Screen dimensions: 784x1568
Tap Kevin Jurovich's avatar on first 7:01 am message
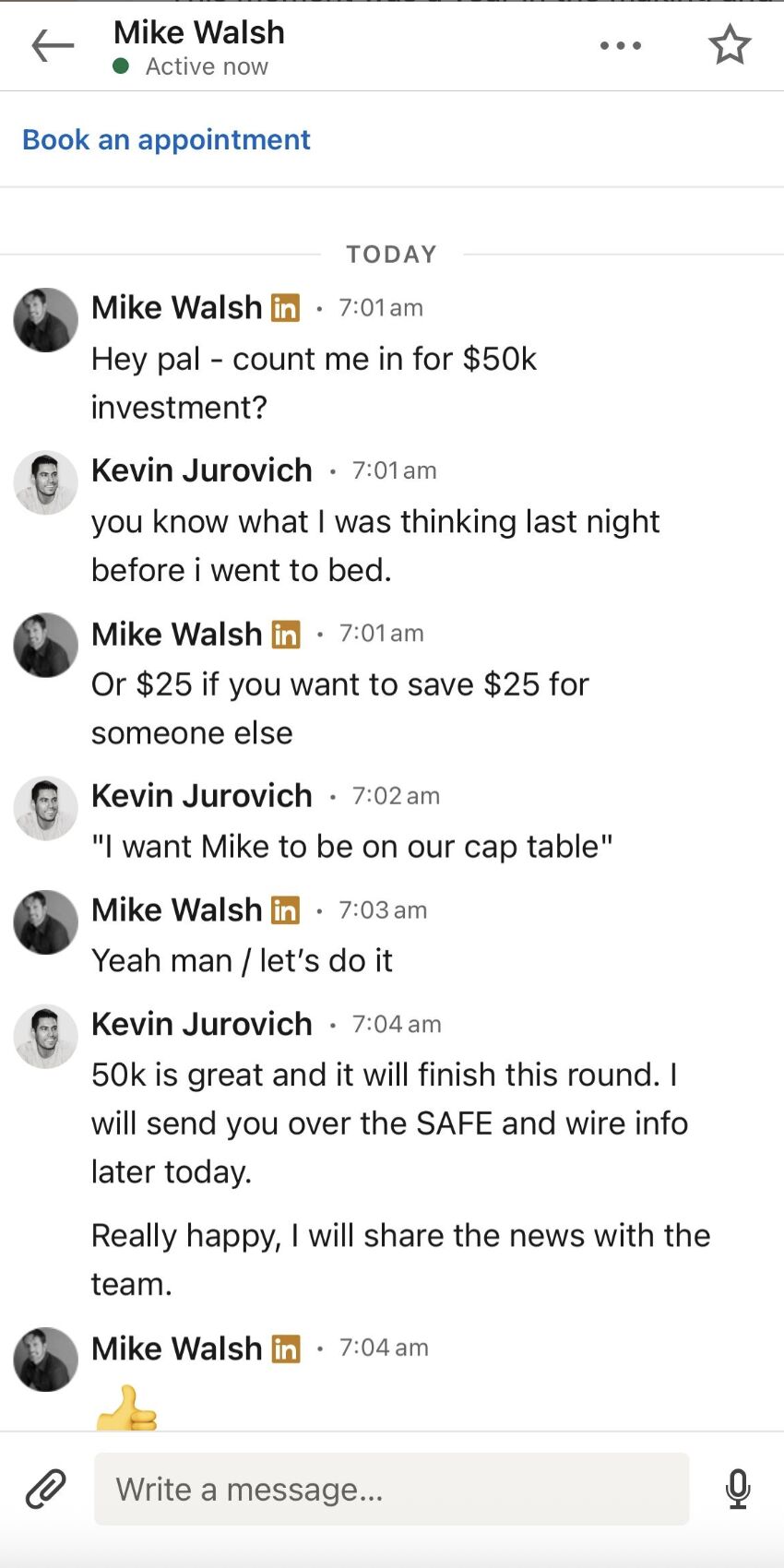tap(45, 482)
